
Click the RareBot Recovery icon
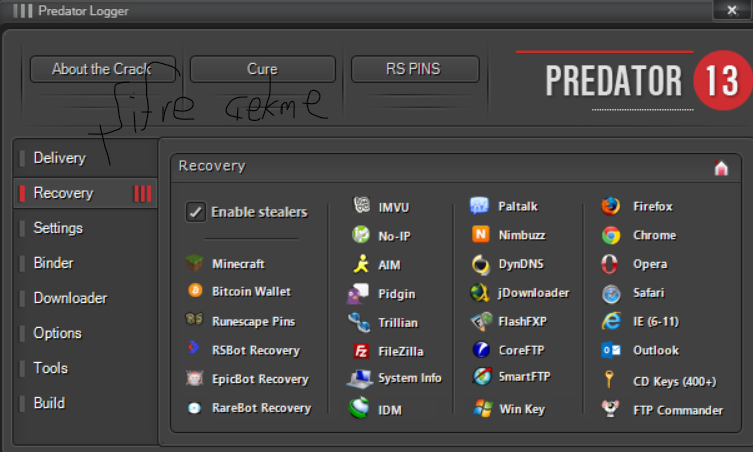194,408
